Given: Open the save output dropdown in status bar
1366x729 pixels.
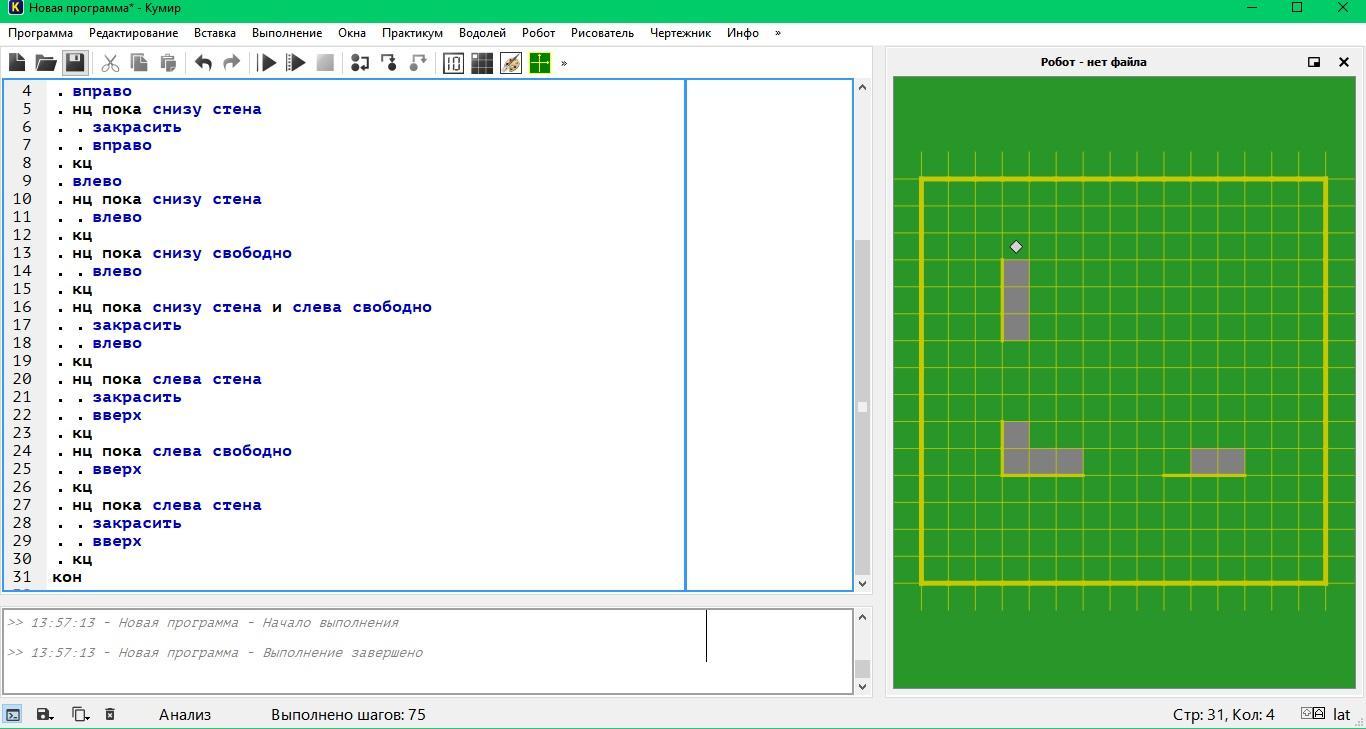Looking at the screenshot, I should click(45, 714).
